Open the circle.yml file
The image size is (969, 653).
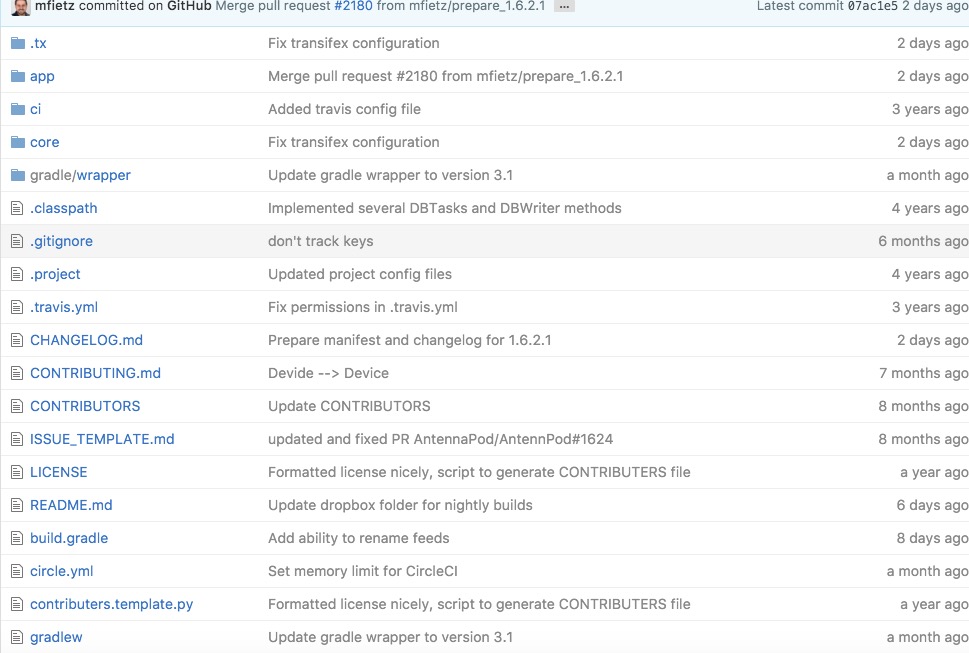click(62, 571)
